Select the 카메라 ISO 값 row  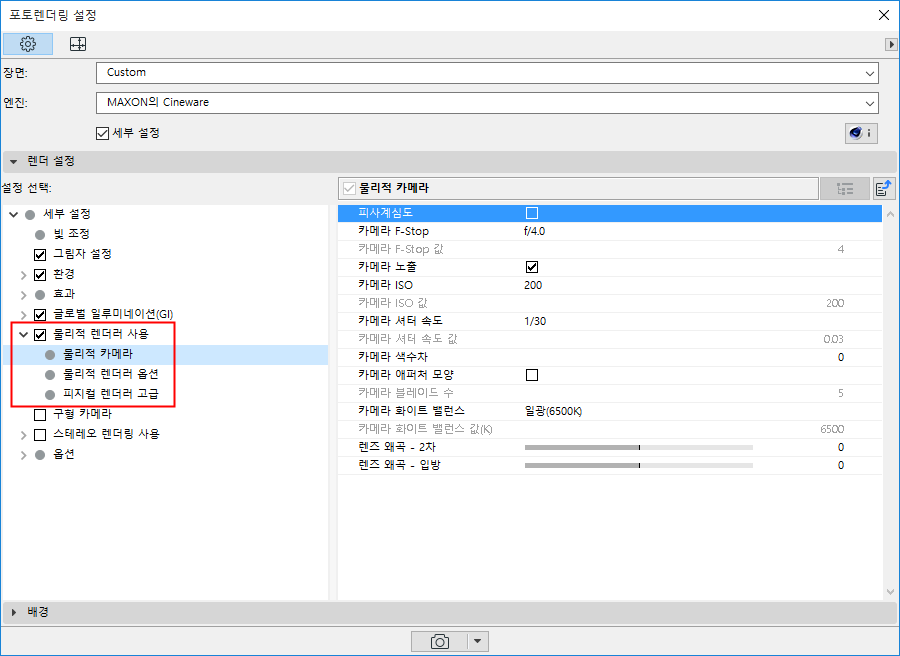point(610,303)
